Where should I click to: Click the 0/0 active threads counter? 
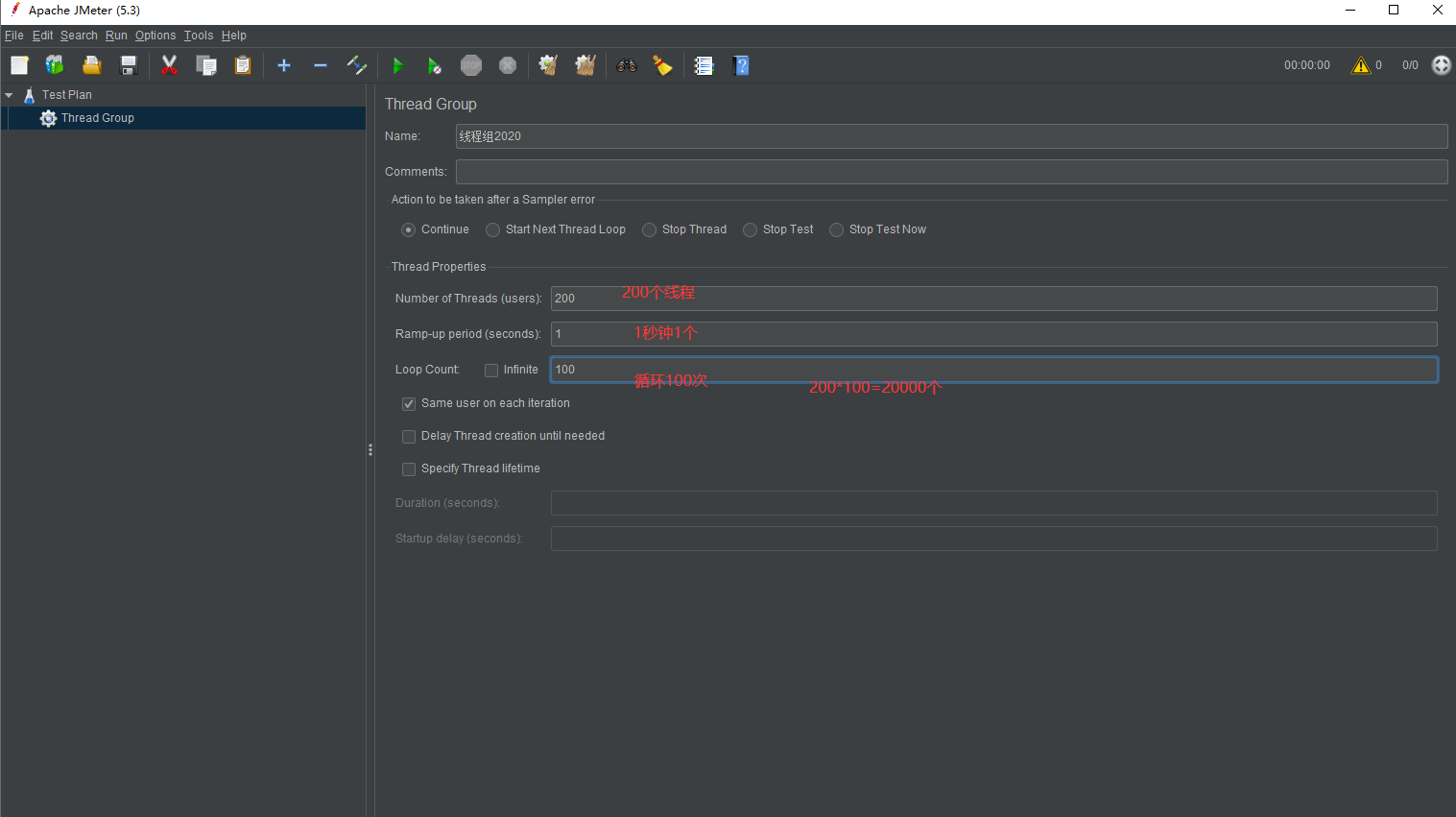1410,65
